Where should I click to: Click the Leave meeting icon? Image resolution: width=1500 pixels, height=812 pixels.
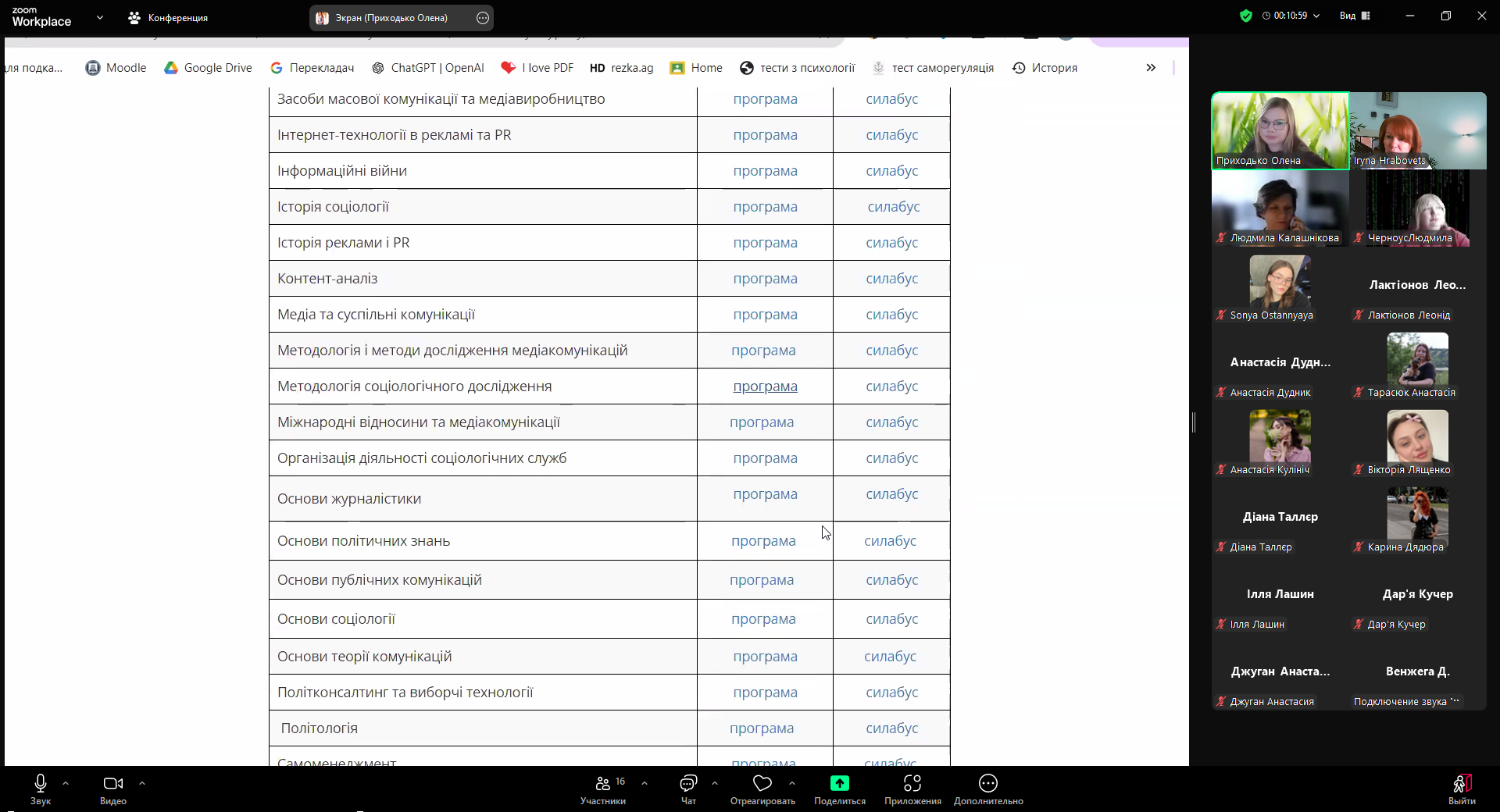pos(1461,784)
